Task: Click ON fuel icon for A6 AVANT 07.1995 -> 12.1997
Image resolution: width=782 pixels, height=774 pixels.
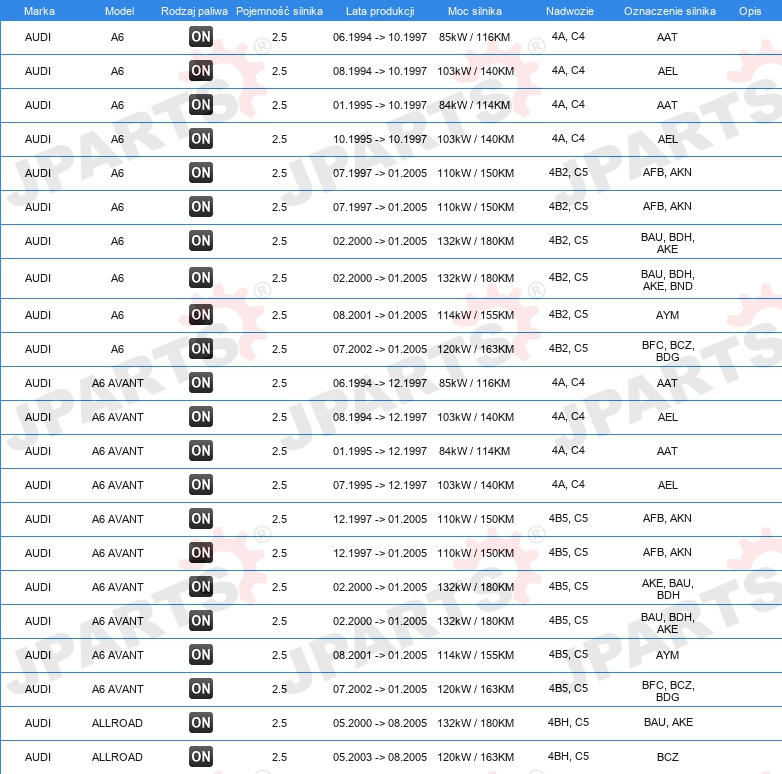Action: click(201, 484)
